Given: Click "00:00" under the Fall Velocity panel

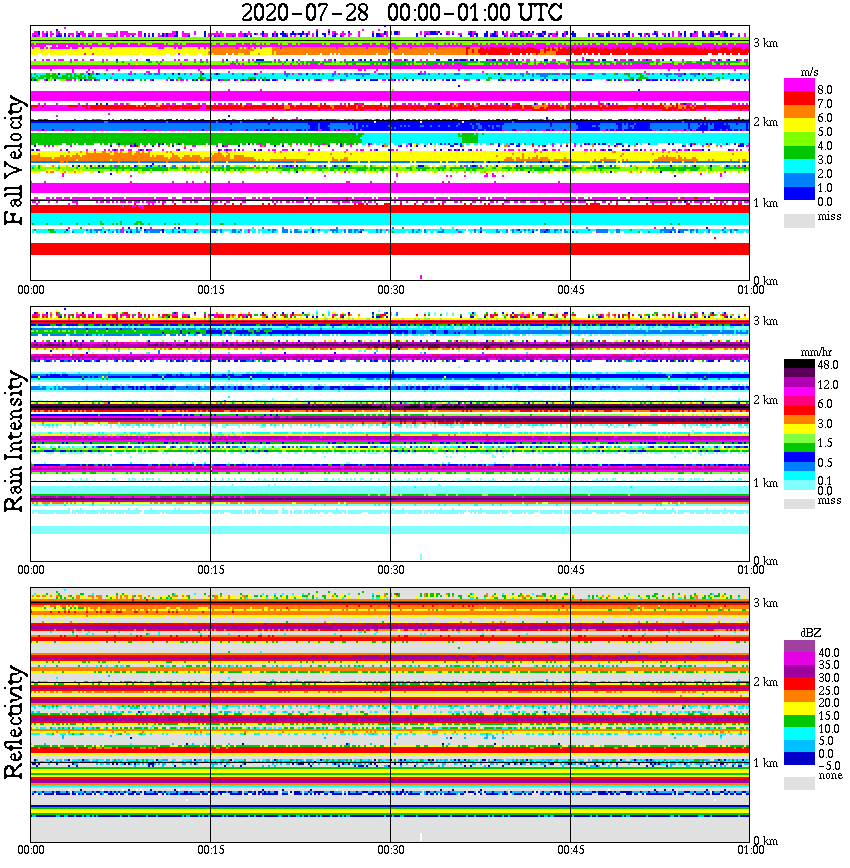Looking at the screenshot, I should point(30,290).
